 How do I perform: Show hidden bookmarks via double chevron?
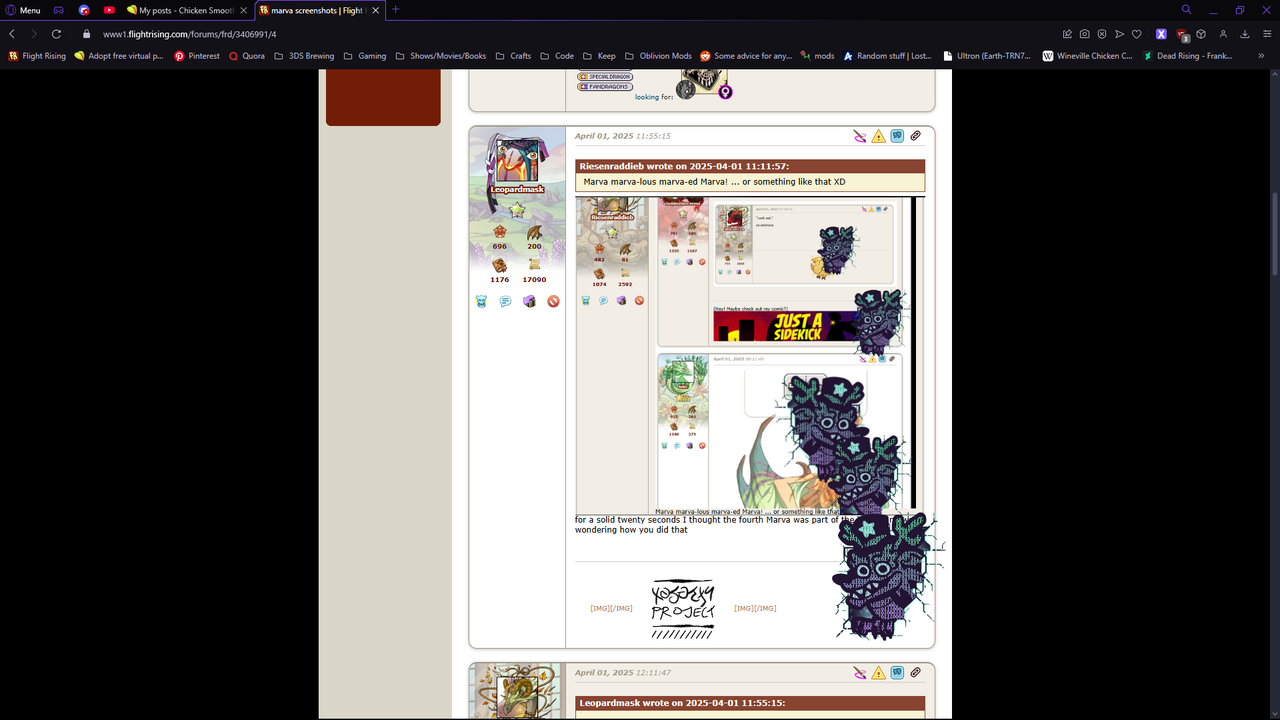(x=1261, y=56)
